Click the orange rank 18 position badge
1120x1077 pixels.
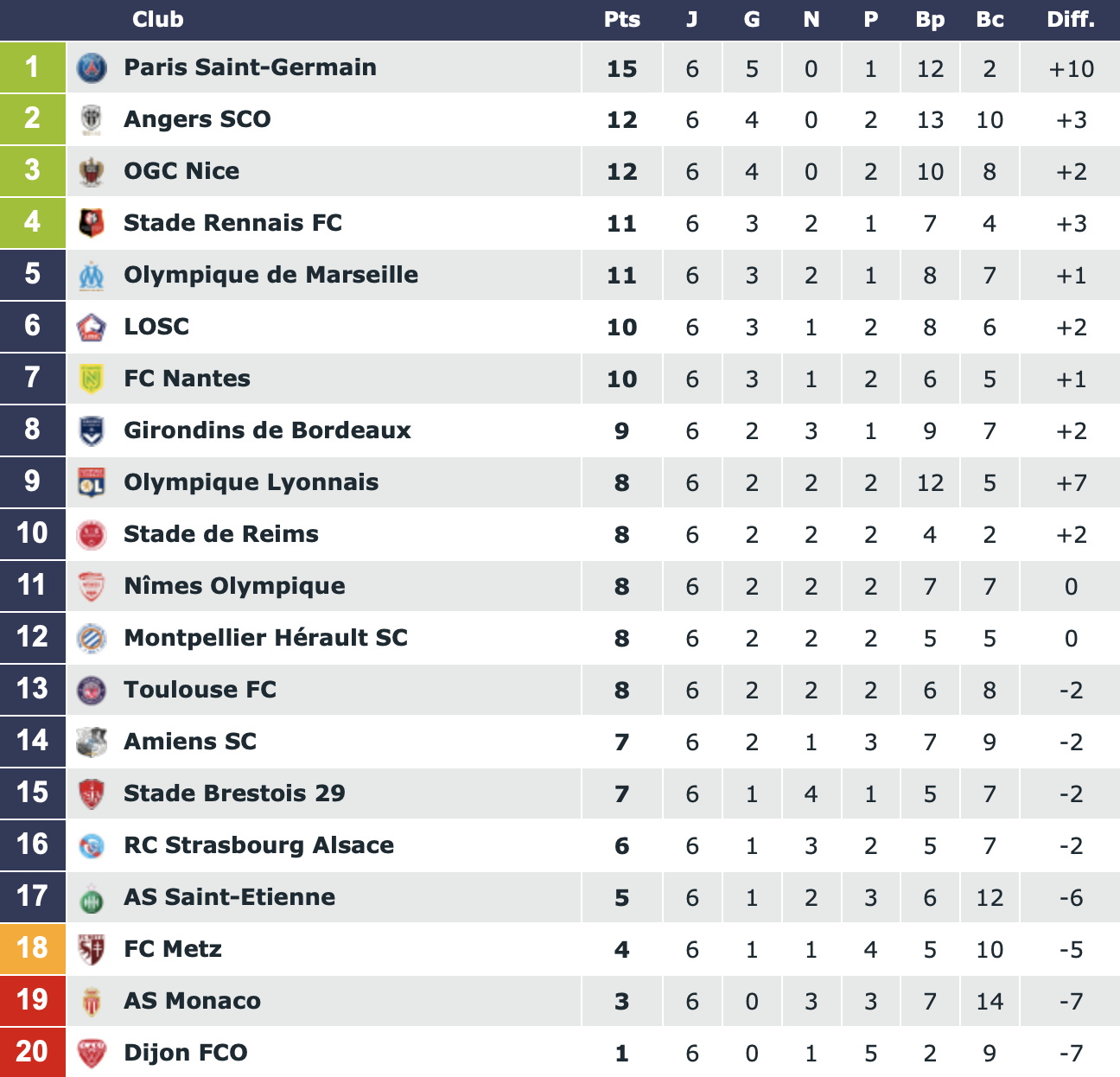[33, 948]
